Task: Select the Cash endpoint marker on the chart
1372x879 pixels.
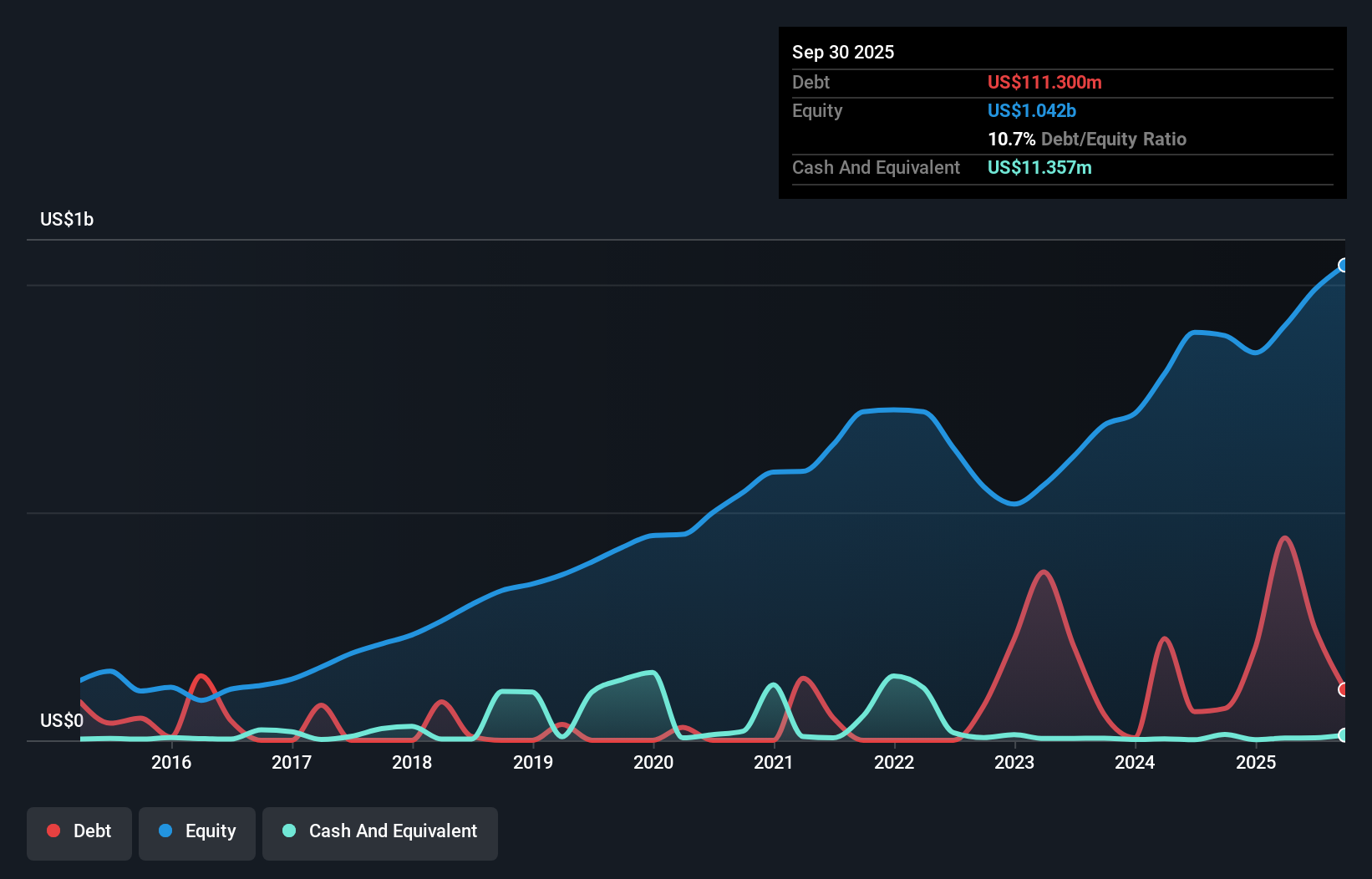Action: (1344, 735)
